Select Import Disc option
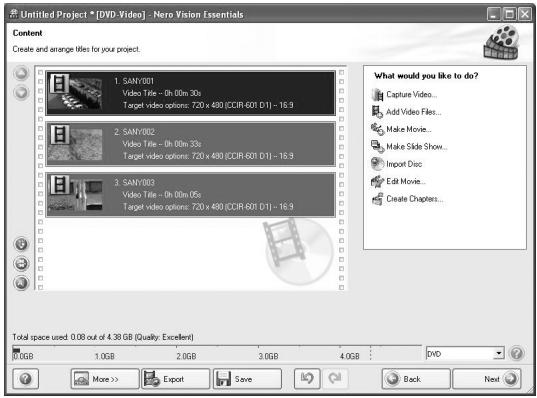This screenshot has height=398, width=537. click(x=404, y=164)
